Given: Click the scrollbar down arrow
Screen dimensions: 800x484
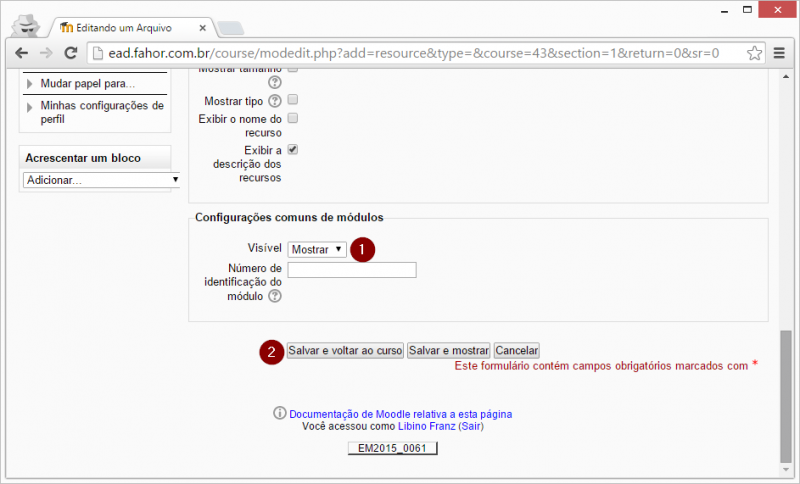Looking at the screenshot, I should (786, 469).
